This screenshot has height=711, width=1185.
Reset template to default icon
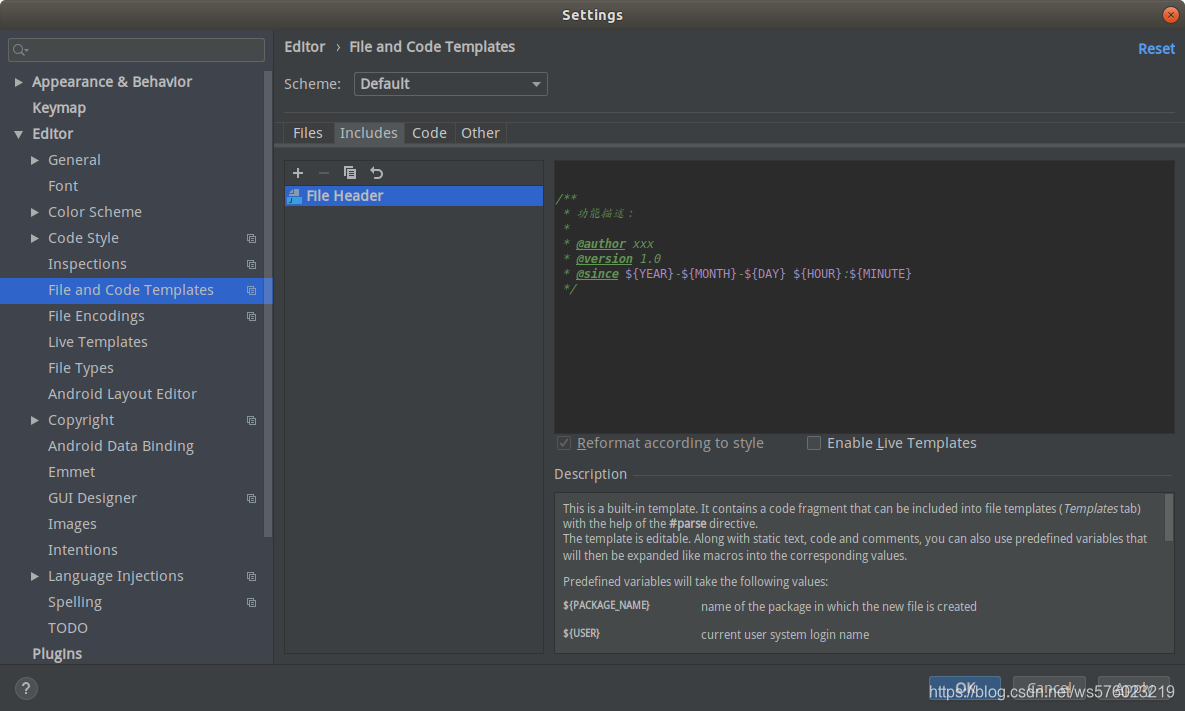pyautogui.click(x=376, y=173)
